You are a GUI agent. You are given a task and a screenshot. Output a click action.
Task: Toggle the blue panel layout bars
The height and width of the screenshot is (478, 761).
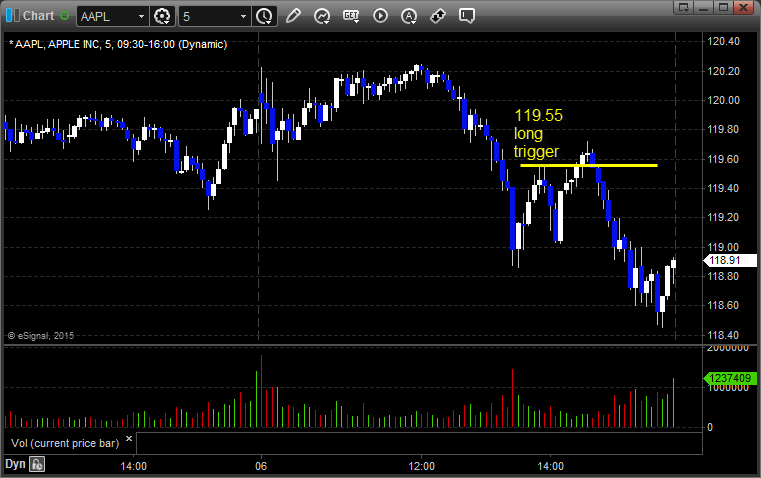click(13, 16)
